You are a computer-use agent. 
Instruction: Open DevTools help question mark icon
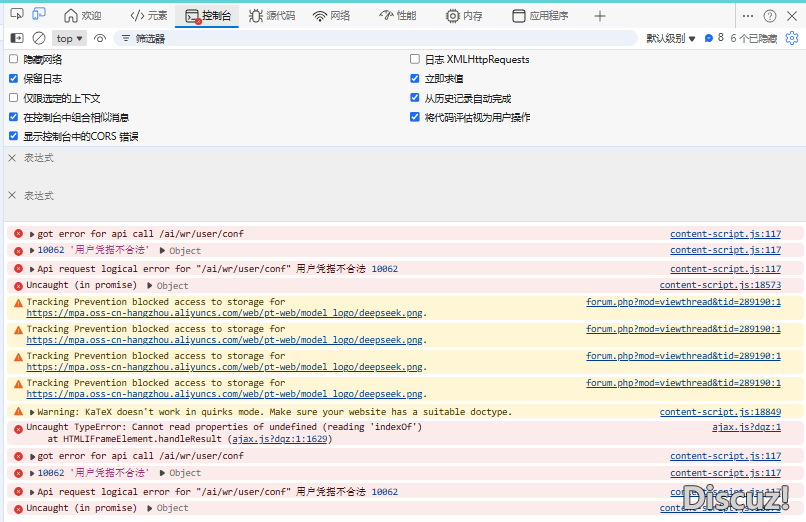click(x=770, y=16)
